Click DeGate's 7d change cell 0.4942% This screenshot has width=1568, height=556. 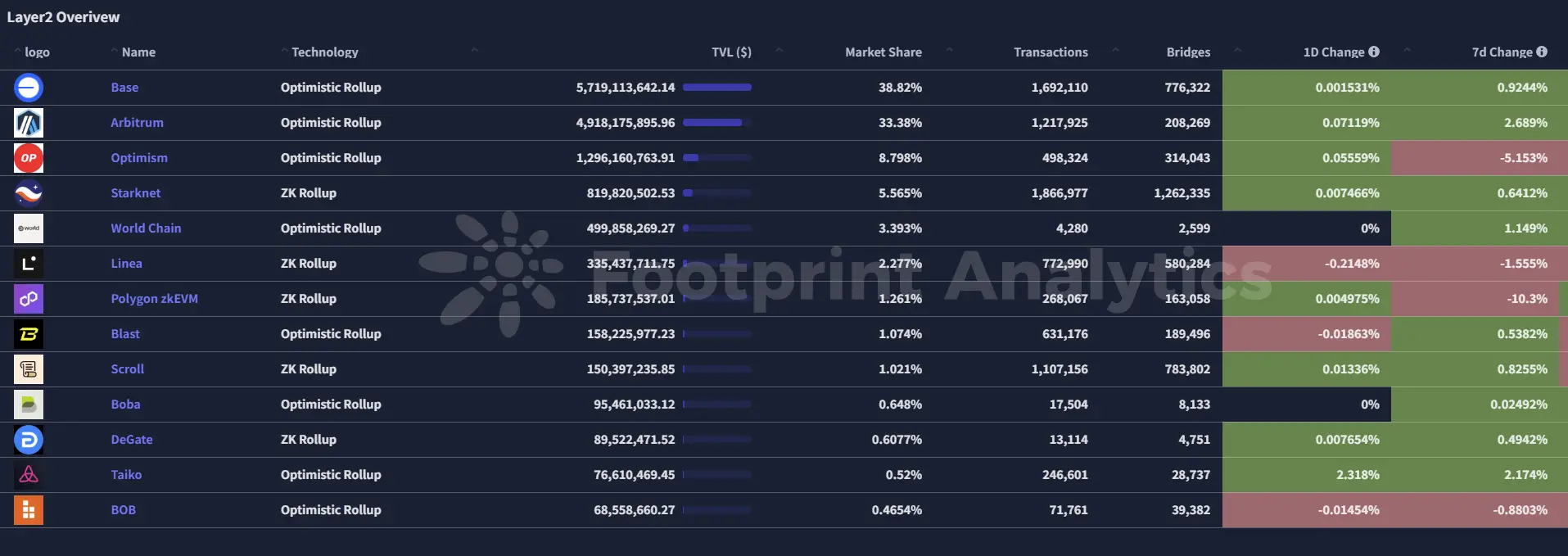tap(1479, 440)
